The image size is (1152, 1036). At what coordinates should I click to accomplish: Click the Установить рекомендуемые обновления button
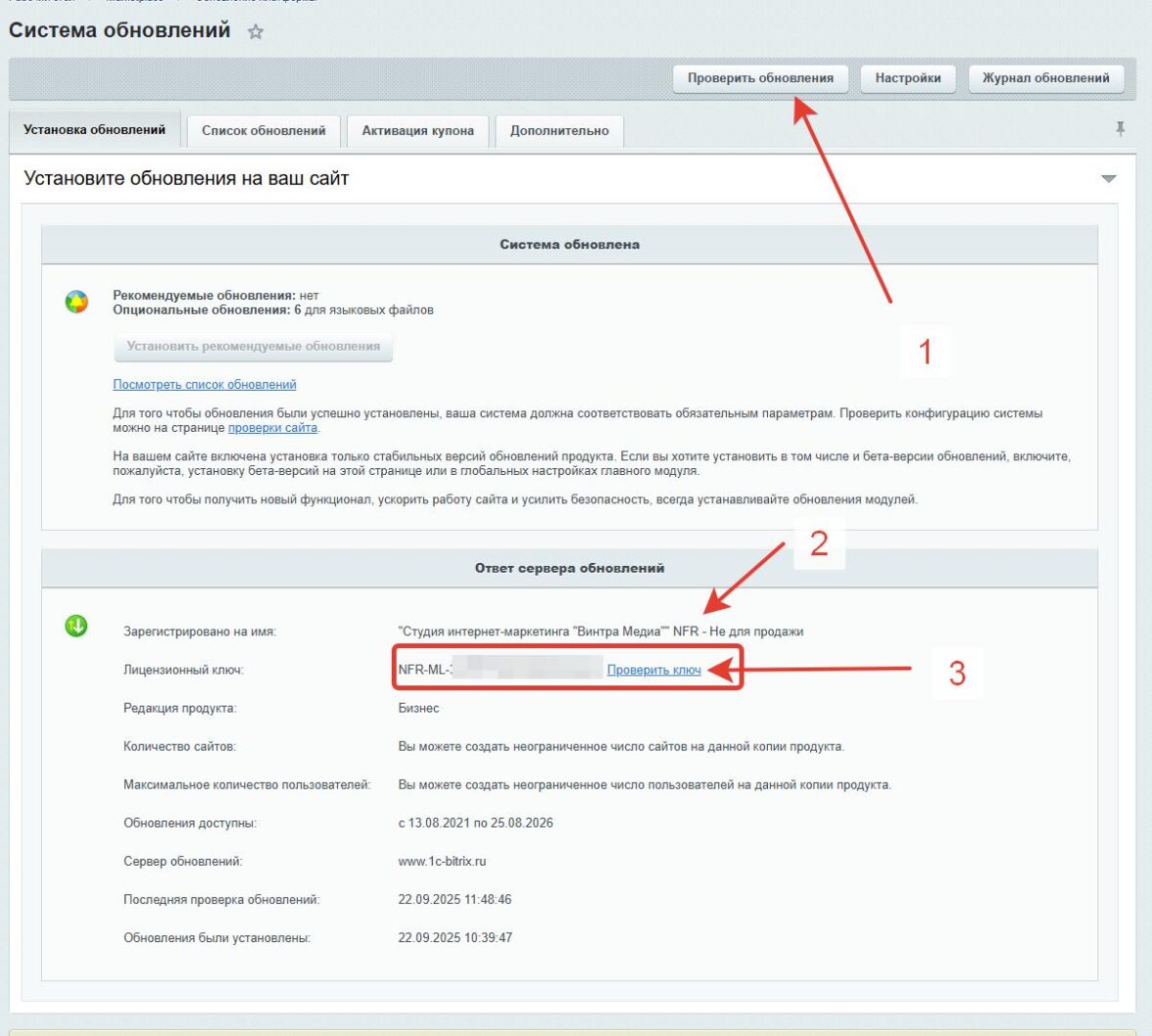point(254,346)
